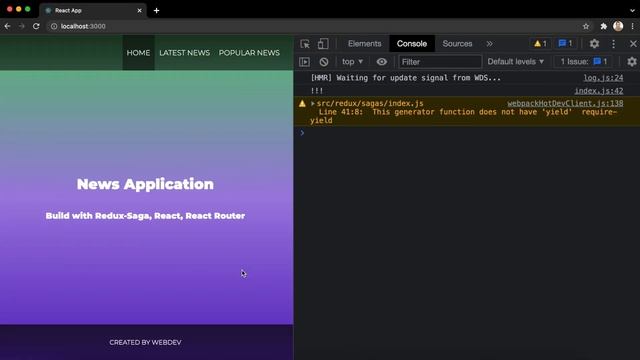Click the "[HMR] Waiting for update signal" message
640x360 pixels.
point(406,78)
